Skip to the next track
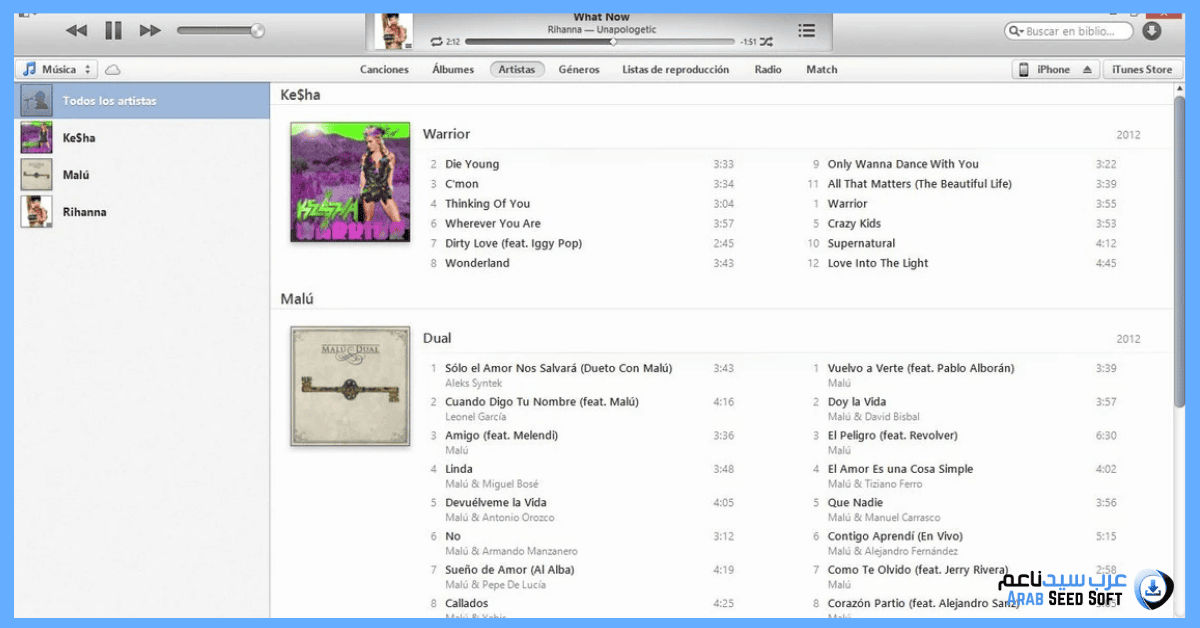Image resolution: width=1200 pixels, height=628 pixels. coord(150,31)
